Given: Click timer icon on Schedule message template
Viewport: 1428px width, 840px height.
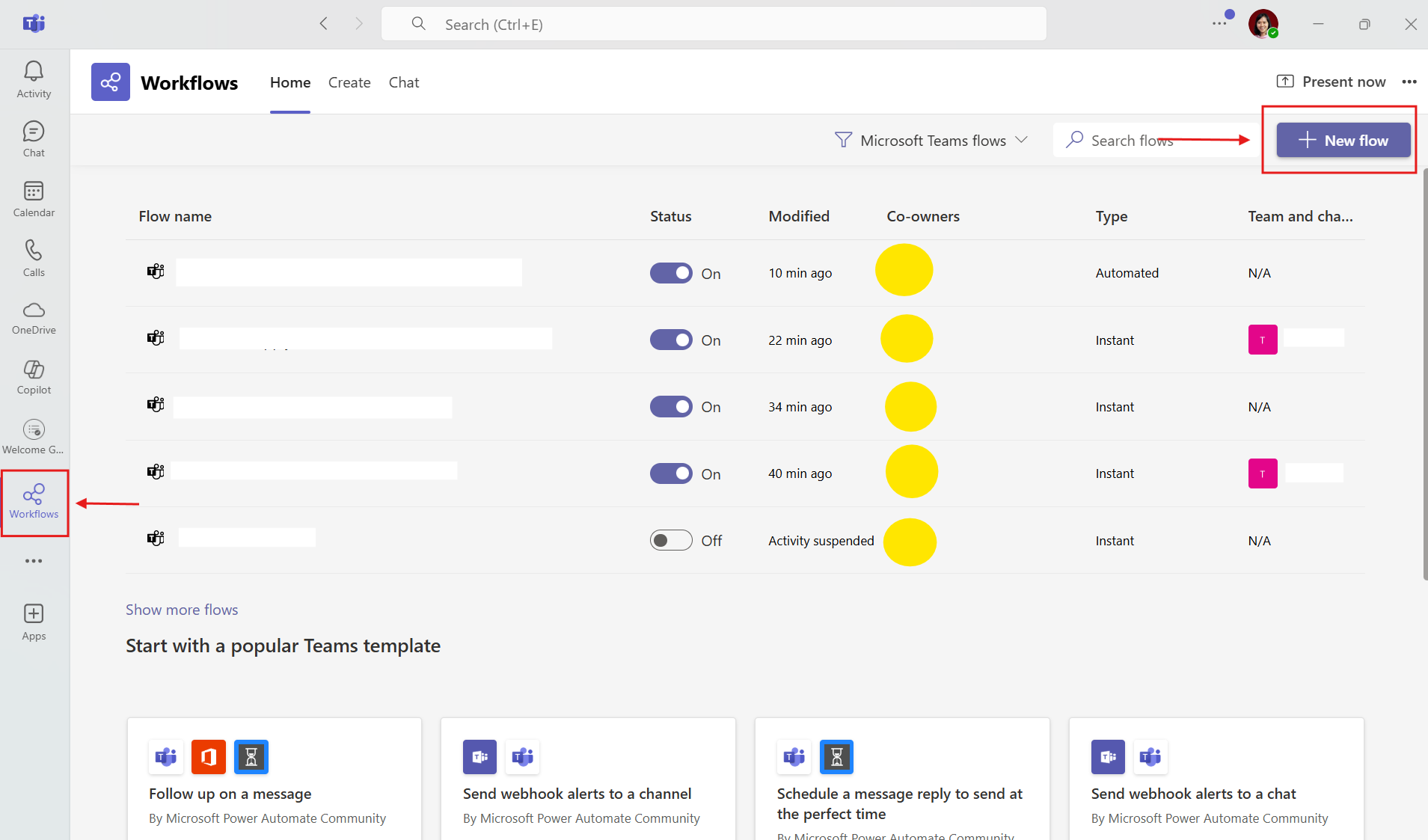Looking at the screenshot, I should (x=836, y=757).
